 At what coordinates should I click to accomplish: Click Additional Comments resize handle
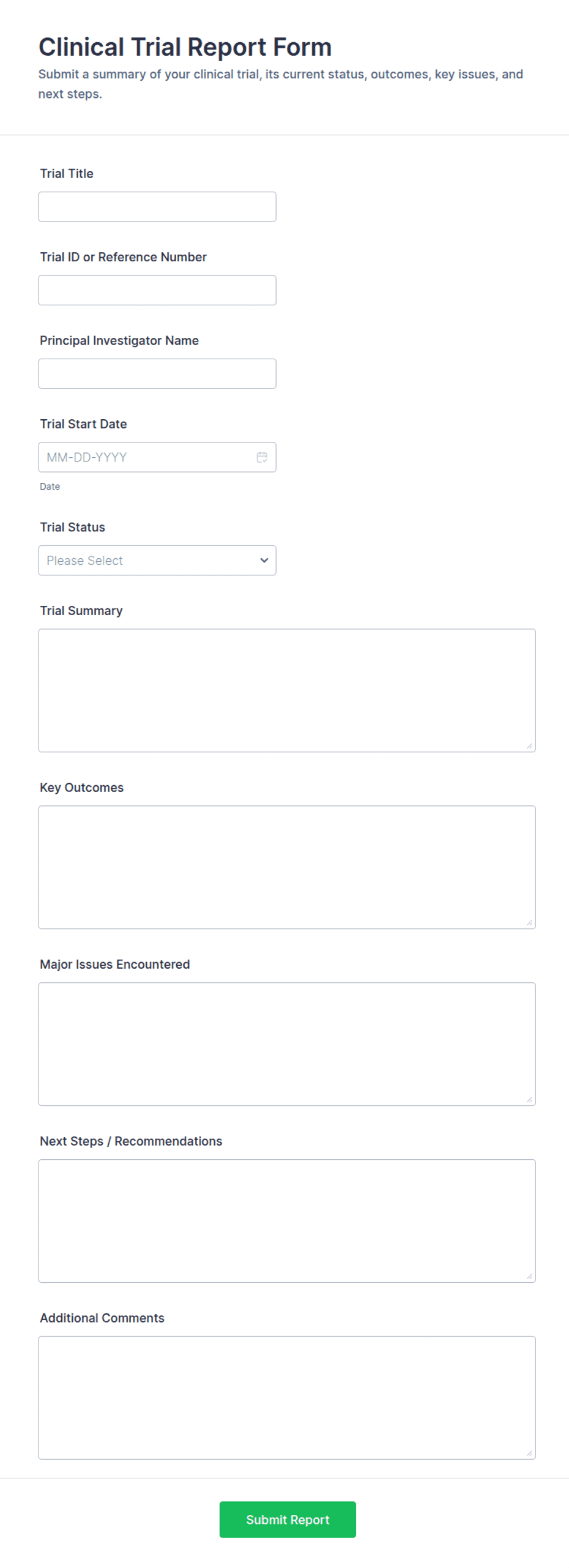(x=529, y=1453)
